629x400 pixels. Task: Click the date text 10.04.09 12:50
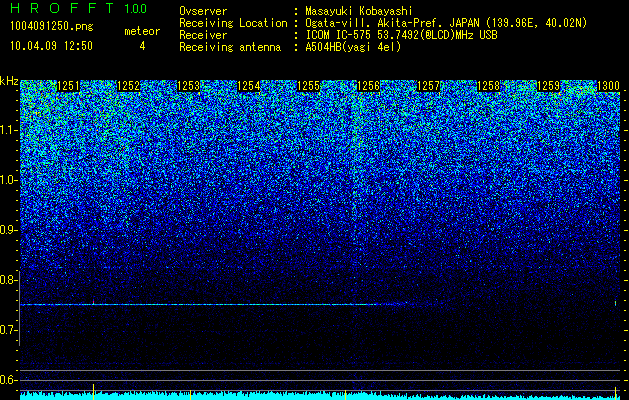(51, 46)
